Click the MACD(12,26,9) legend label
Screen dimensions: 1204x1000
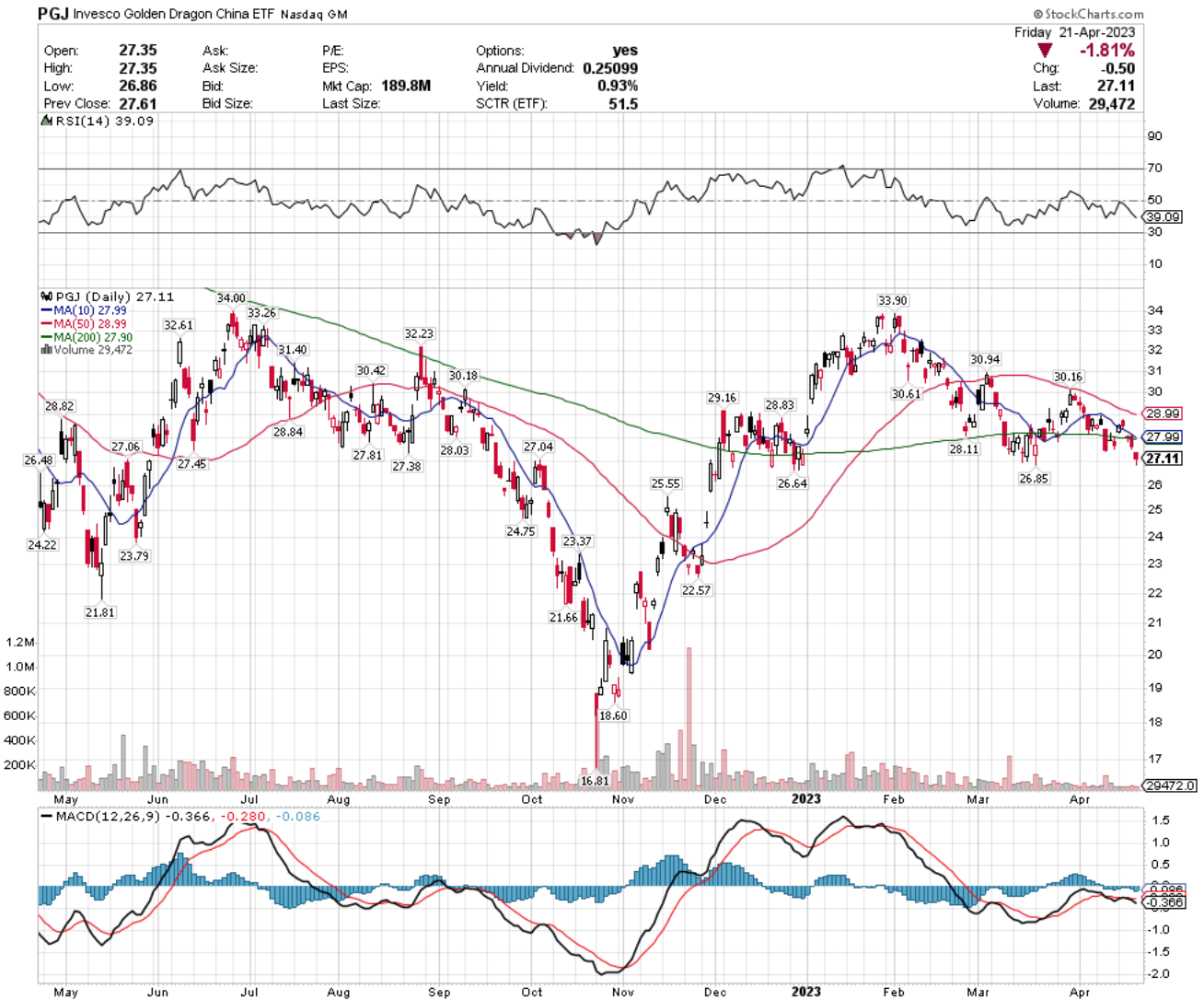[x=109, y=817]
